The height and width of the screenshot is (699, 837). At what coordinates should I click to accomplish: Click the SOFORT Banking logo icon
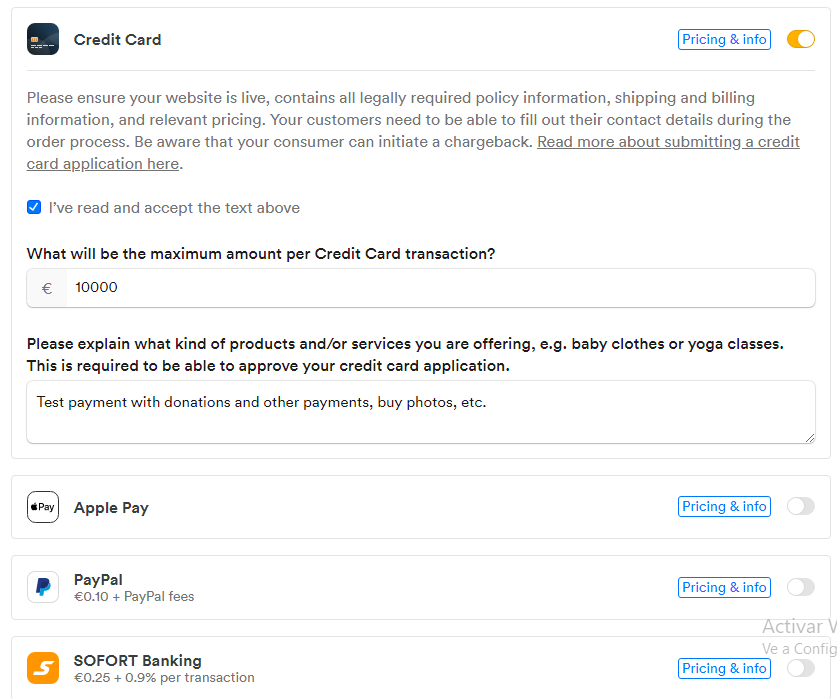pyautogui.click(x=43, y=668)
